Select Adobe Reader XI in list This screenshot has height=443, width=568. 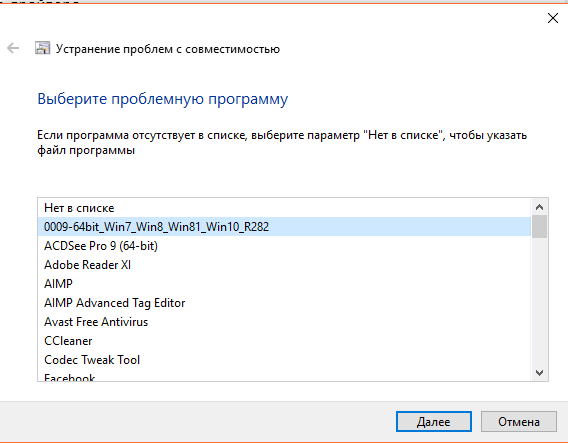tap(284, 265)
